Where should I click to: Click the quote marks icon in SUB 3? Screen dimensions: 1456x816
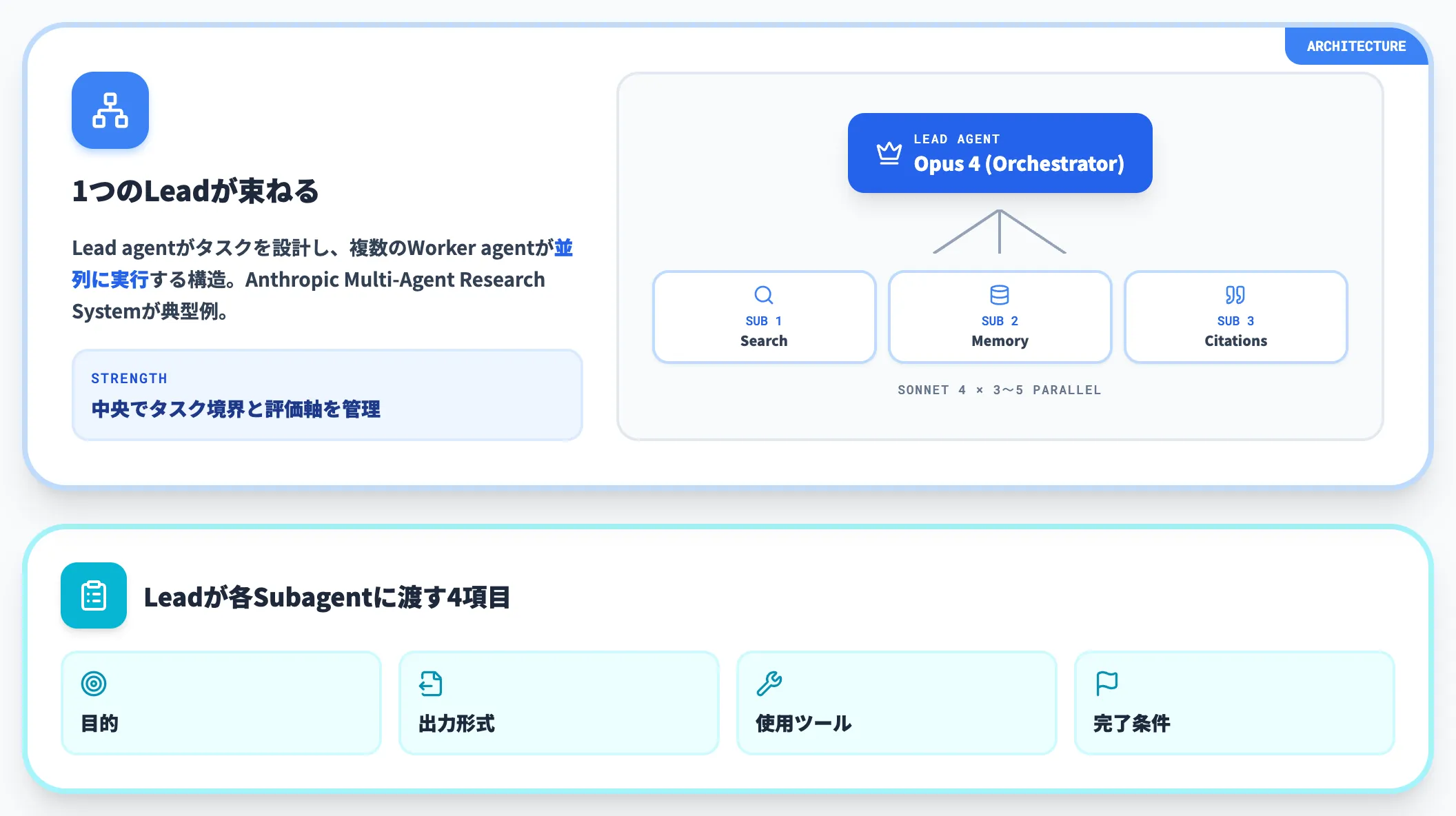tap(1235, 295)
